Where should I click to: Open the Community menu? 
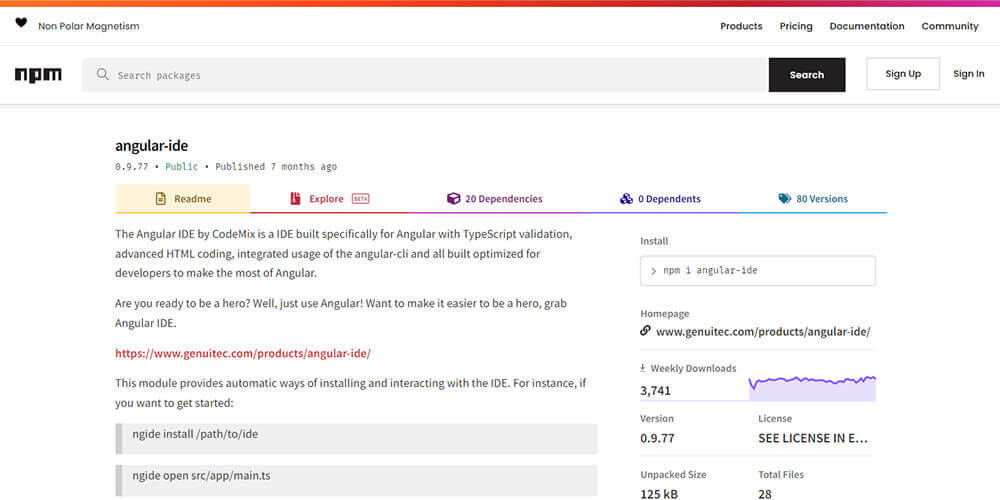(950, 26)
